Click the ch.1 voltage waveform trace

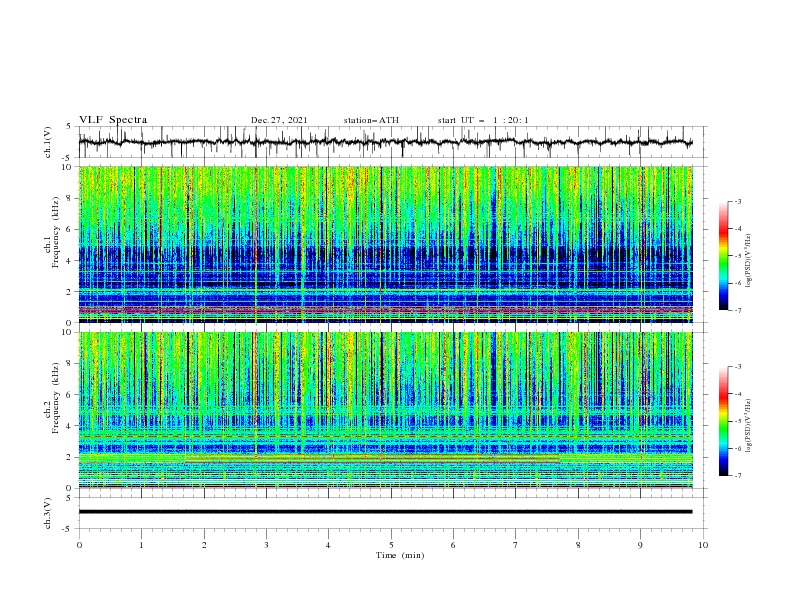point(385,142)
